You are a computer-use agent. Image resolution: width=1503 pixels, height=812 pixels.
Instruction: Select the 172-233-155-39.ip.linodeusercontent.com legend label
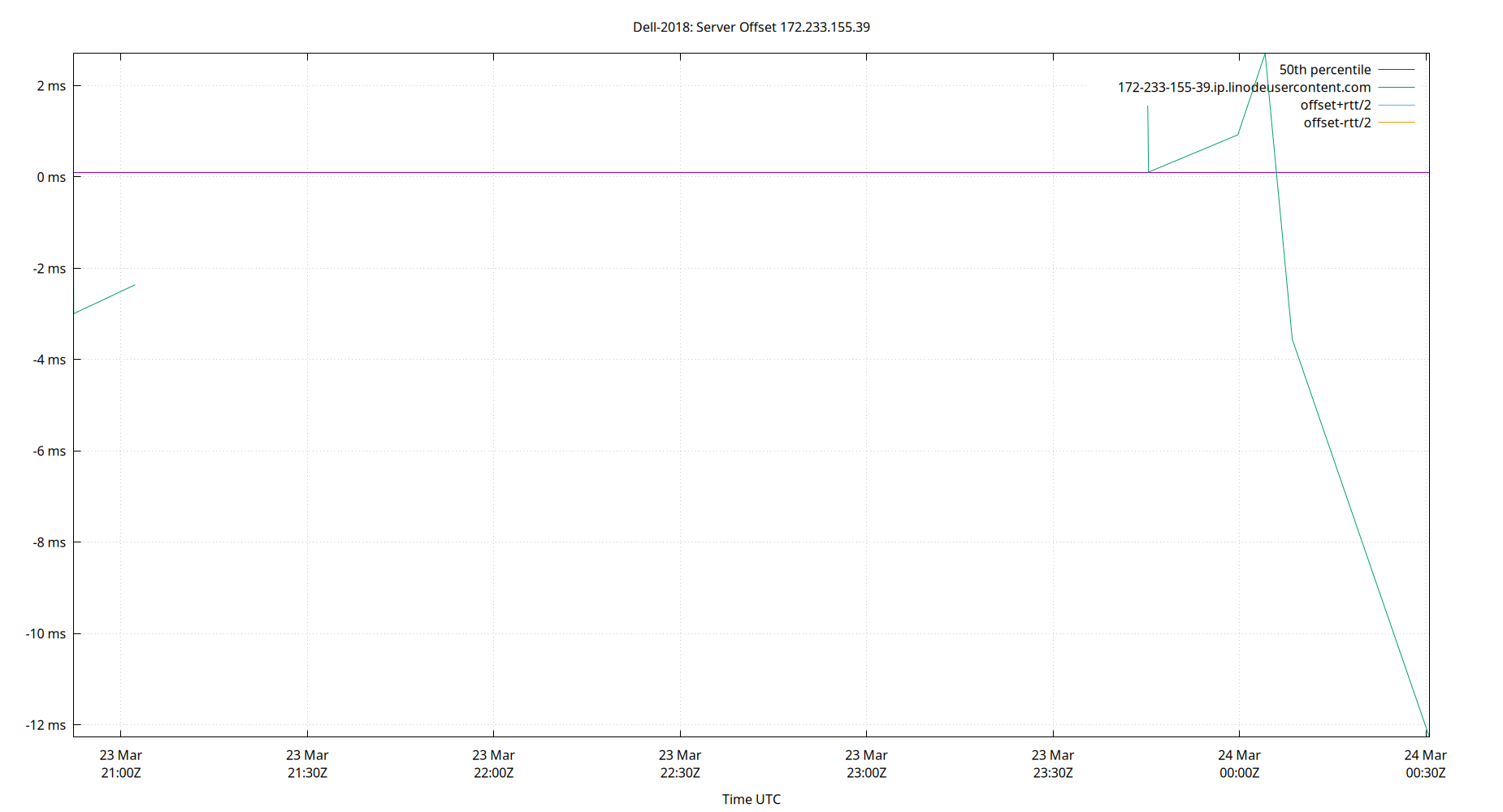coord(1244,87)
